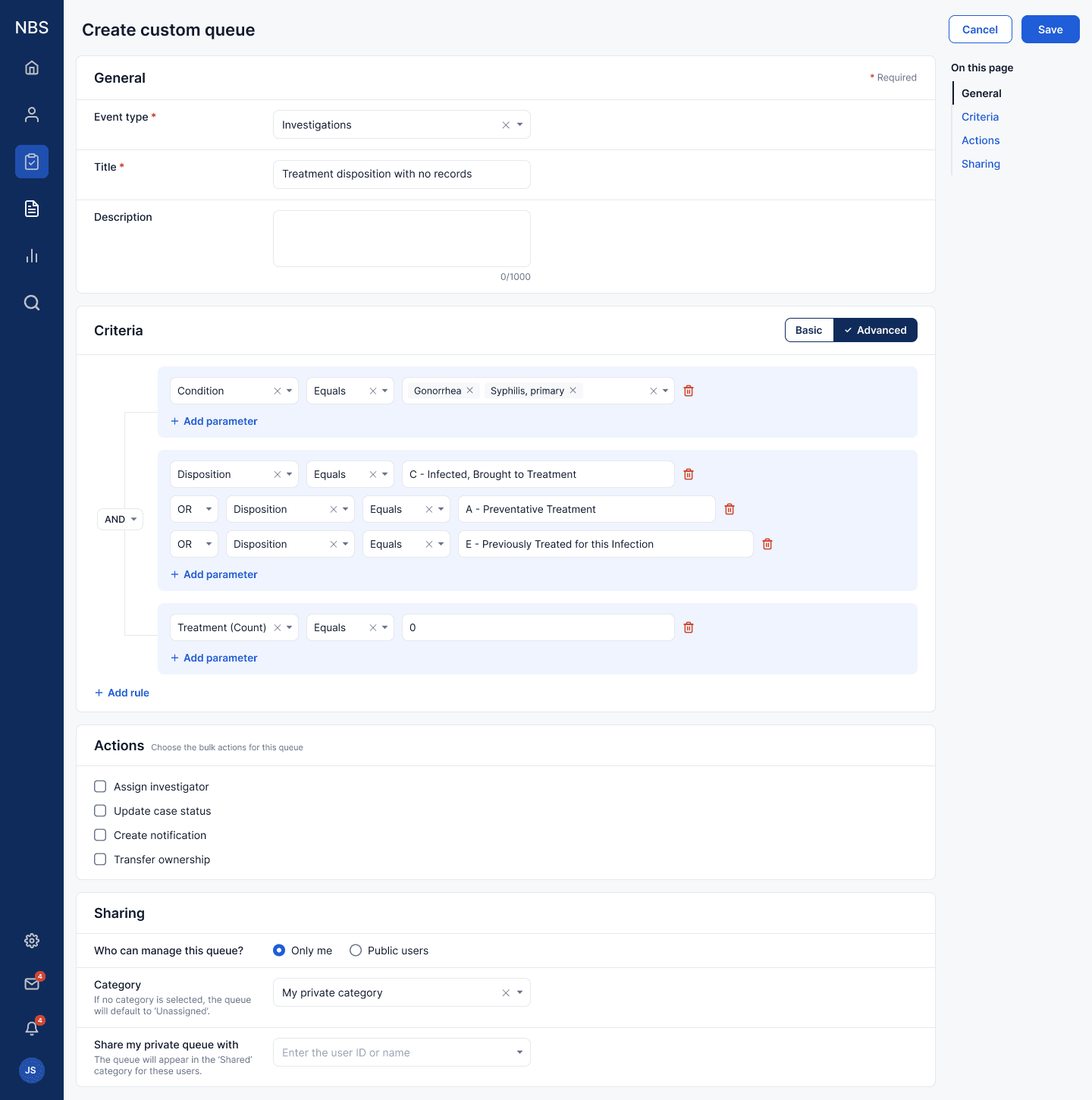
Task: Click the 'C - Infected, Brought to Treatment' value field
Action: pyautogui.click(x=538, y=474)
